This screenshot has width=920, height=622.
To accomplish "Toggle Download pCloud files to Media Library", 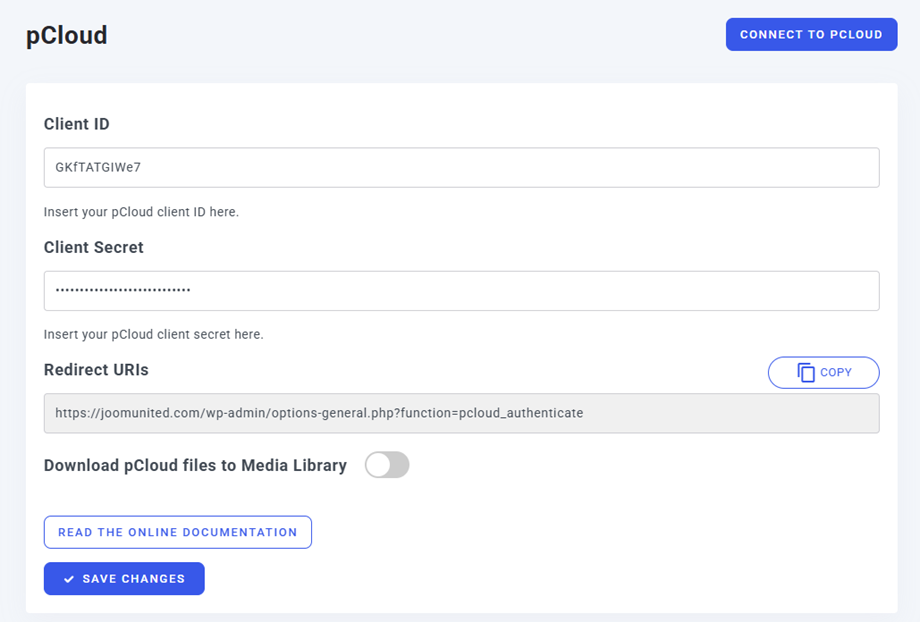I will click(387, 465).
